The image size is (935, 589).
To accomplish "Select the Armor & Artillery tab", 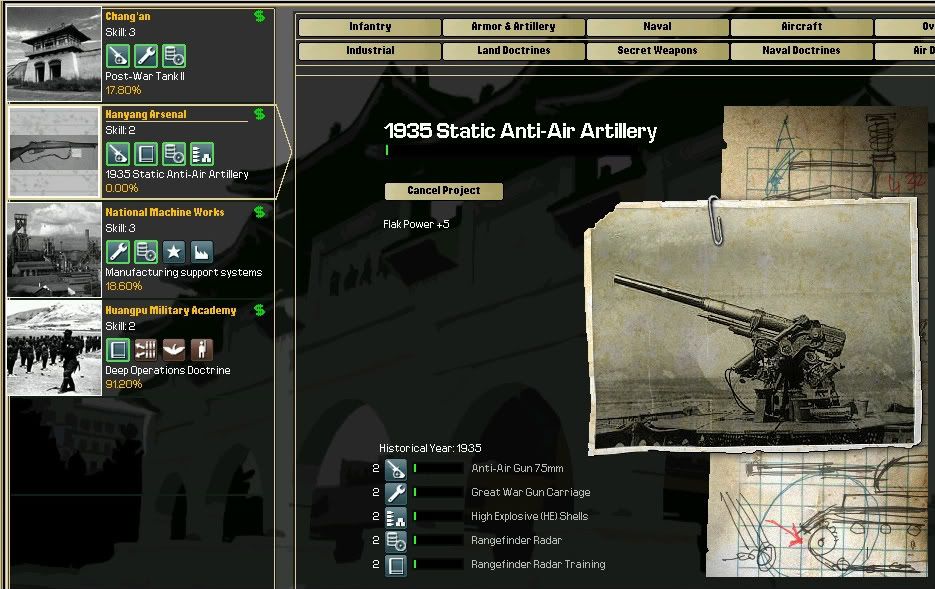I will [x=514, y=27].
